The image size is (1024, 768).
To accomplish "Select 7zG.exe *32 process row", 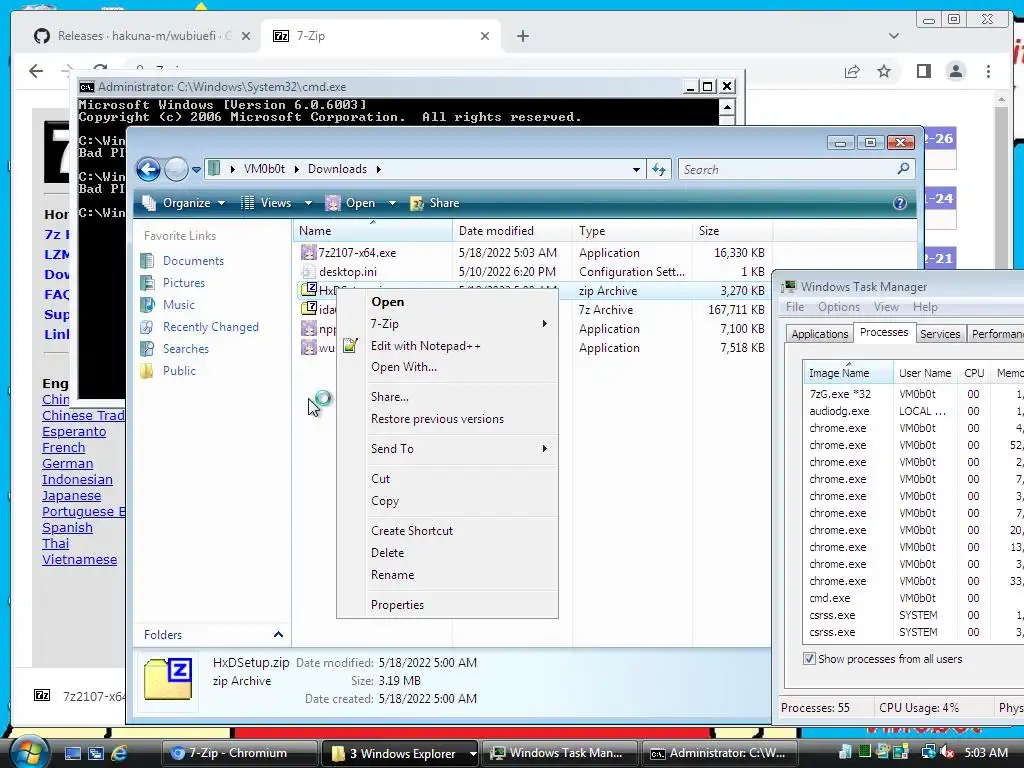I will (913, 394).
